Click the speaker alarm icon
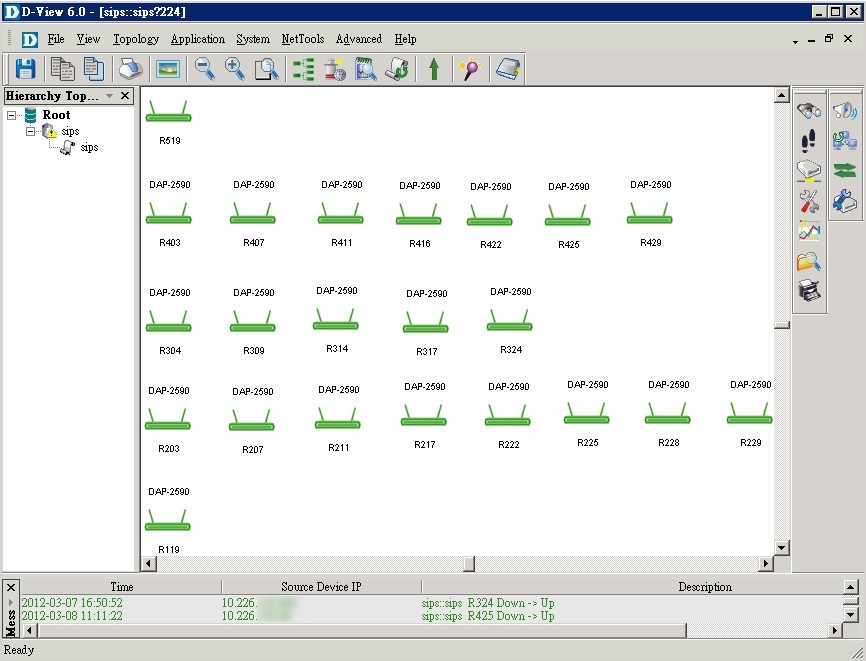 tap(845, 110)
